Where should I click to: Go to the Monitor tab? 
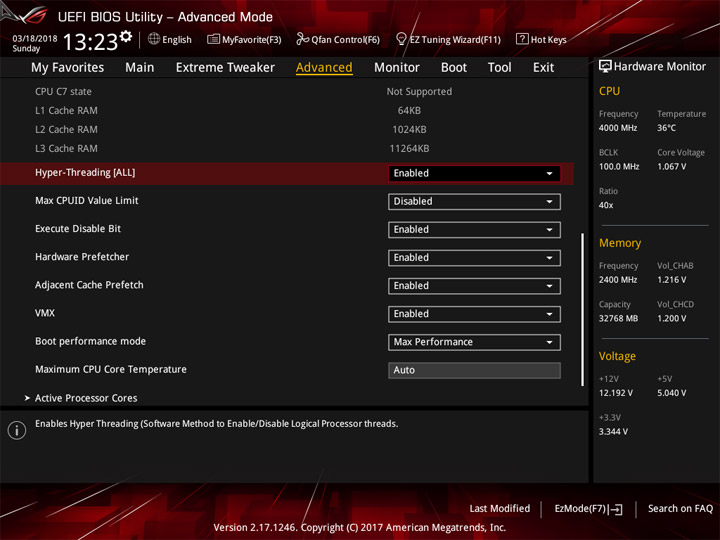397,68
